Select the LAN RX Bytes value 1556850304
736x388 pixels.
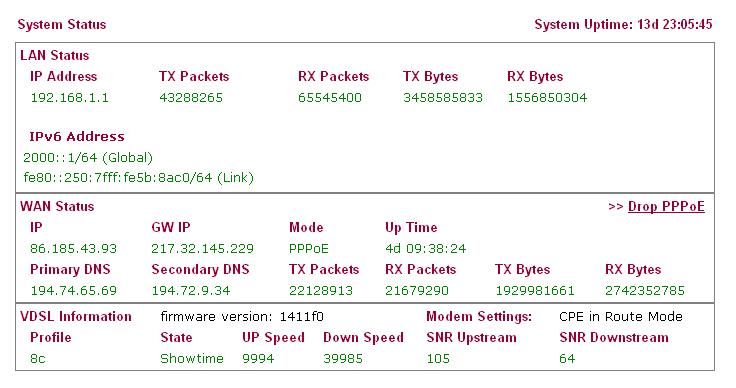click(547, 98)
